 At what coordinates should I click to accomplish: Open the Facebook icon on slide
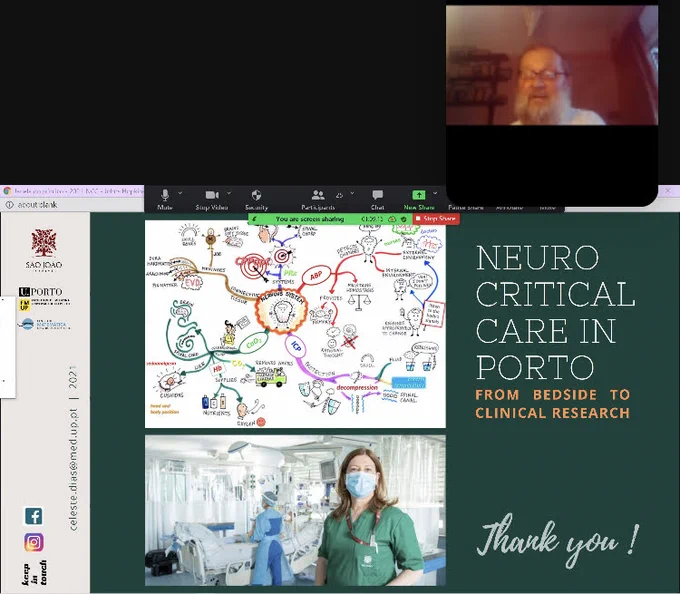(x=34, y=516)
